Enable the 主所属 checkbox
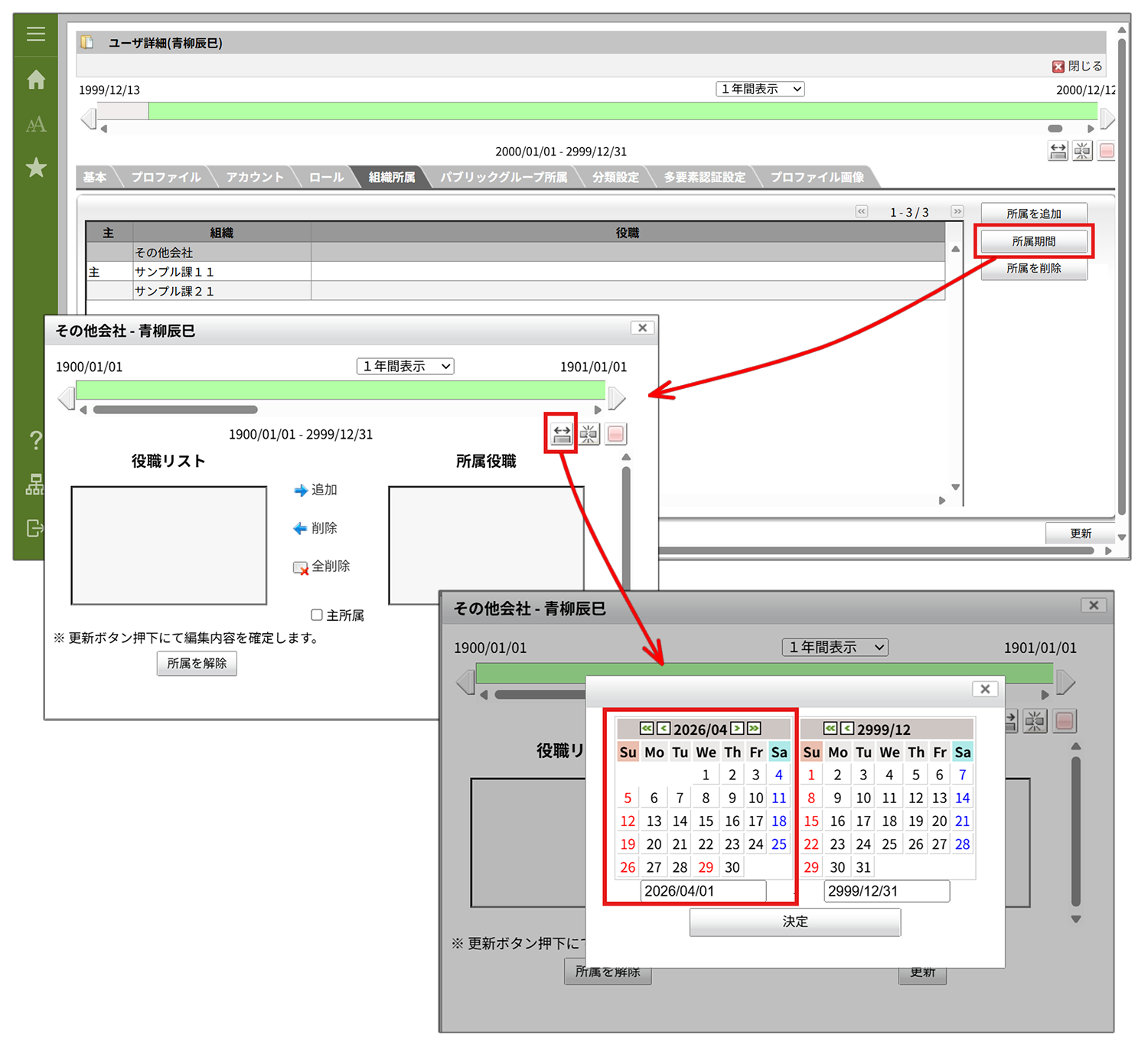The image size is (1148, 1048). pos(317,615)
